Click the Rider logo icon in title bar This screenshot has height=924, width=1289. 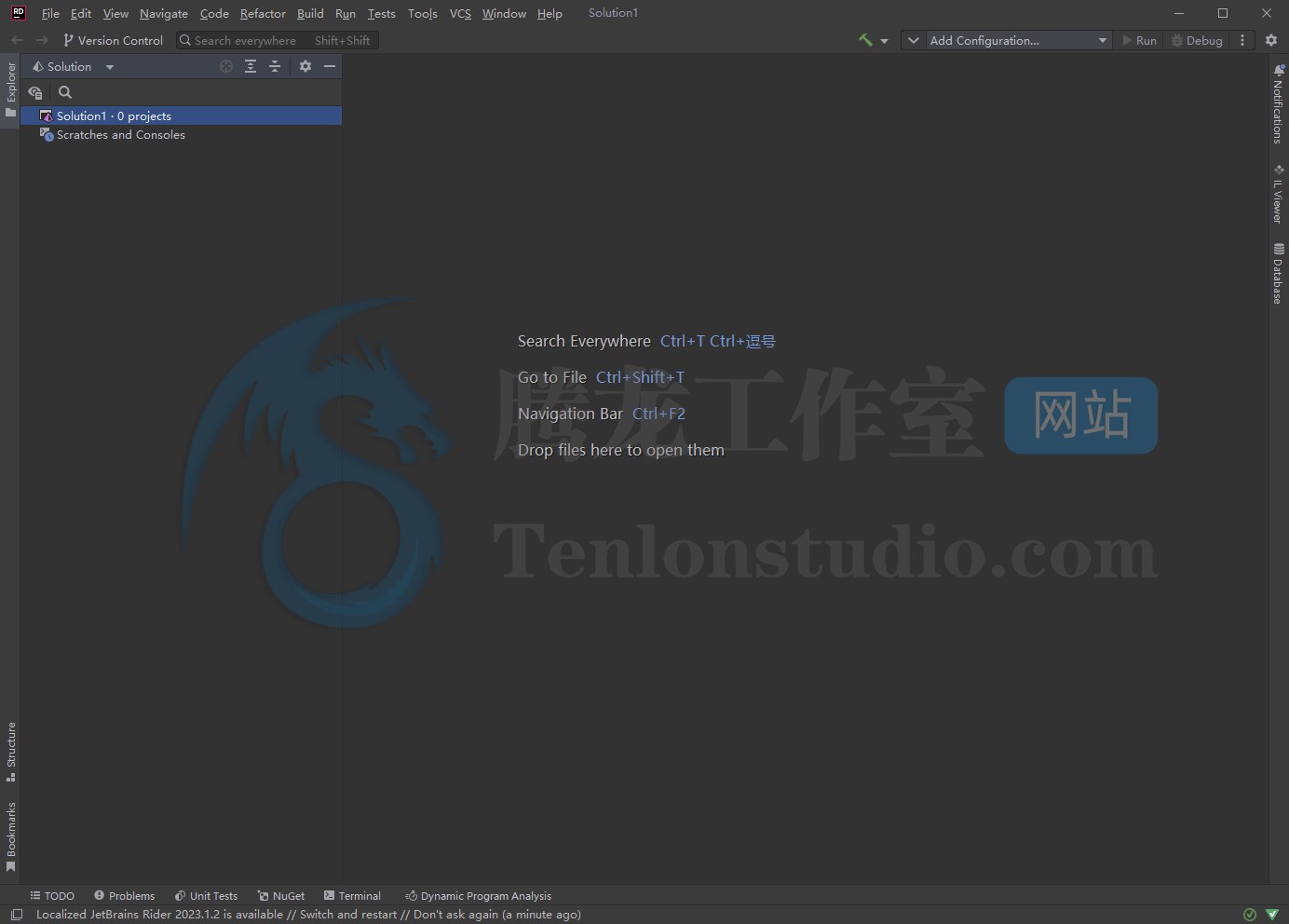coord(18,13)
